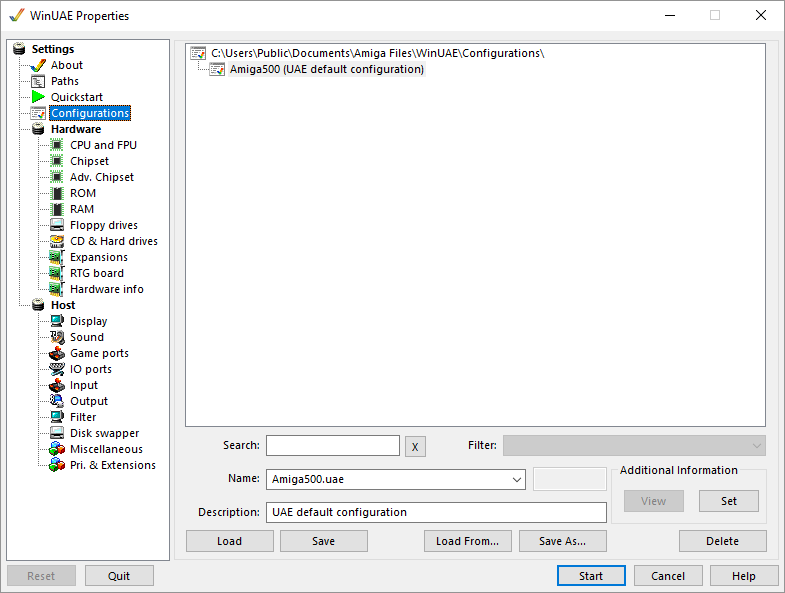Viewport: 785px width, 593px height.
Task: Select the Hardware tree group label
Action: (x=76, y=129)
